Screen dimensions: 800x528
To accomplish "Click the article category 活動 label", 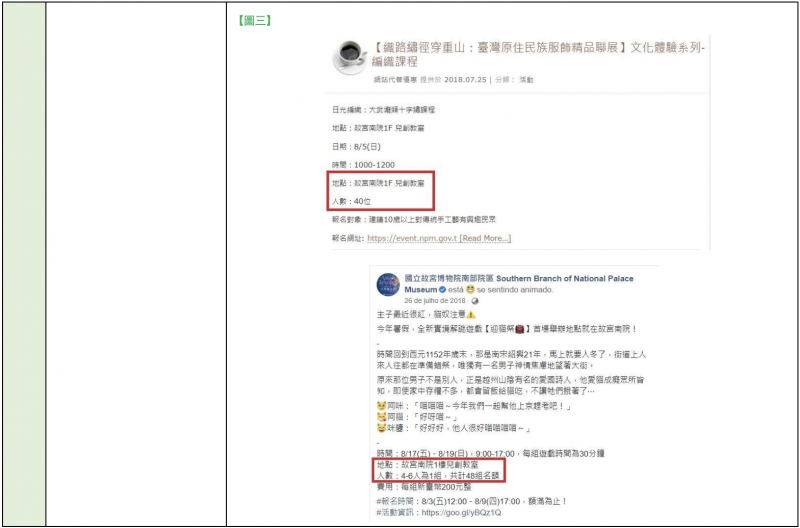I will [527, 79].
